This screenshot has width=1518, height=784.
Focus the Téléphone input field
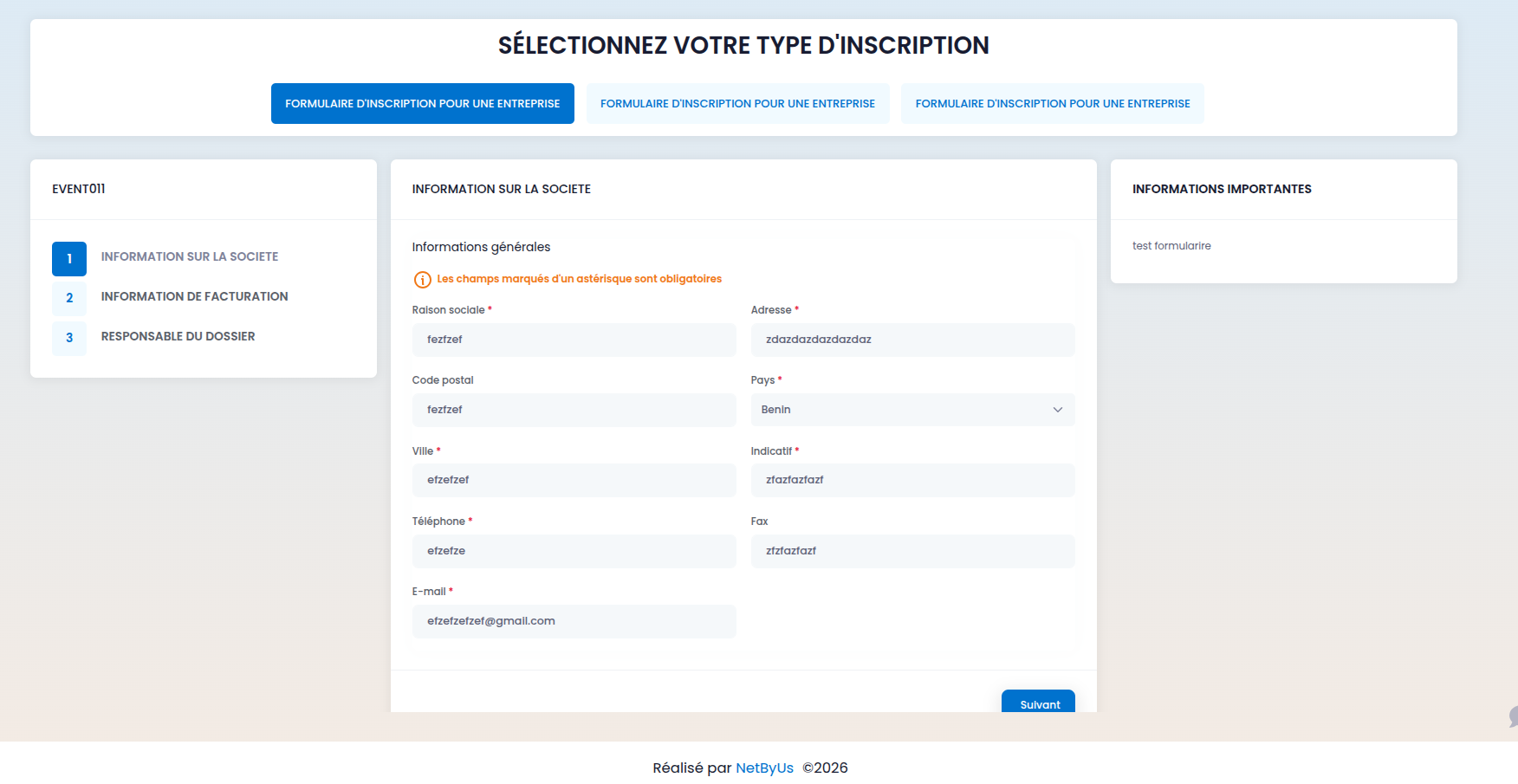click(574, 551)
